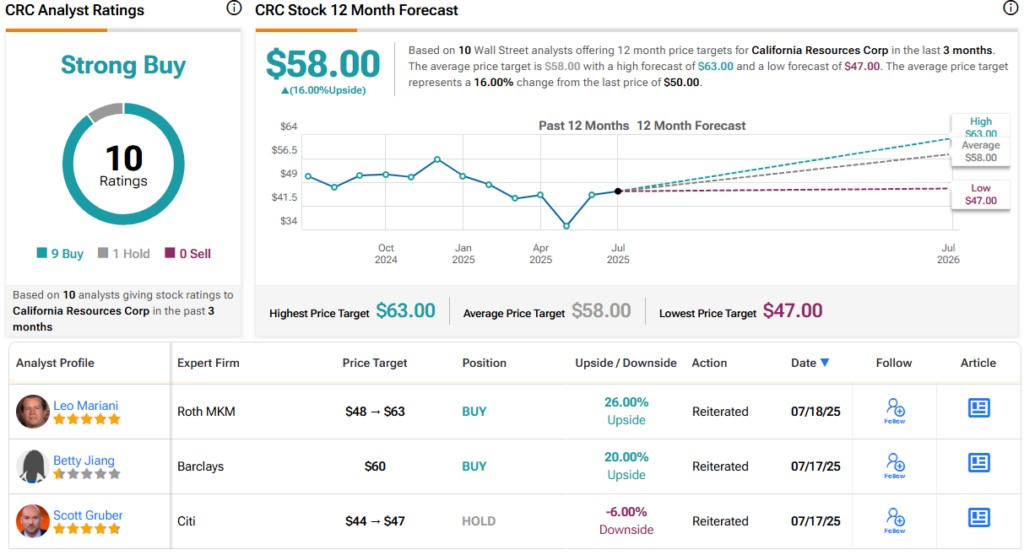This screenshot has height=555, width=1024.
Task: Click Scott Gruber's profile photo
Action: tap(33, 521)
